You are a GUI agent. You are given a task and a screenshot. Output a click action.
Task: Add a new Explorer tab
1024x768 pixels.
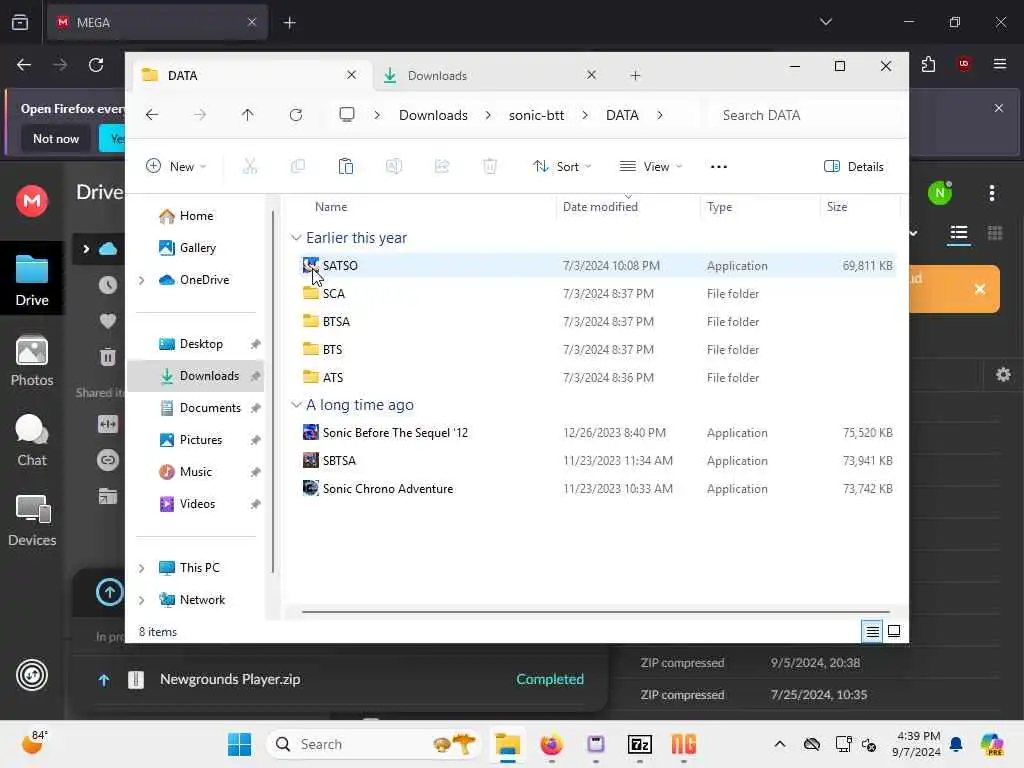tap(635, 75)
